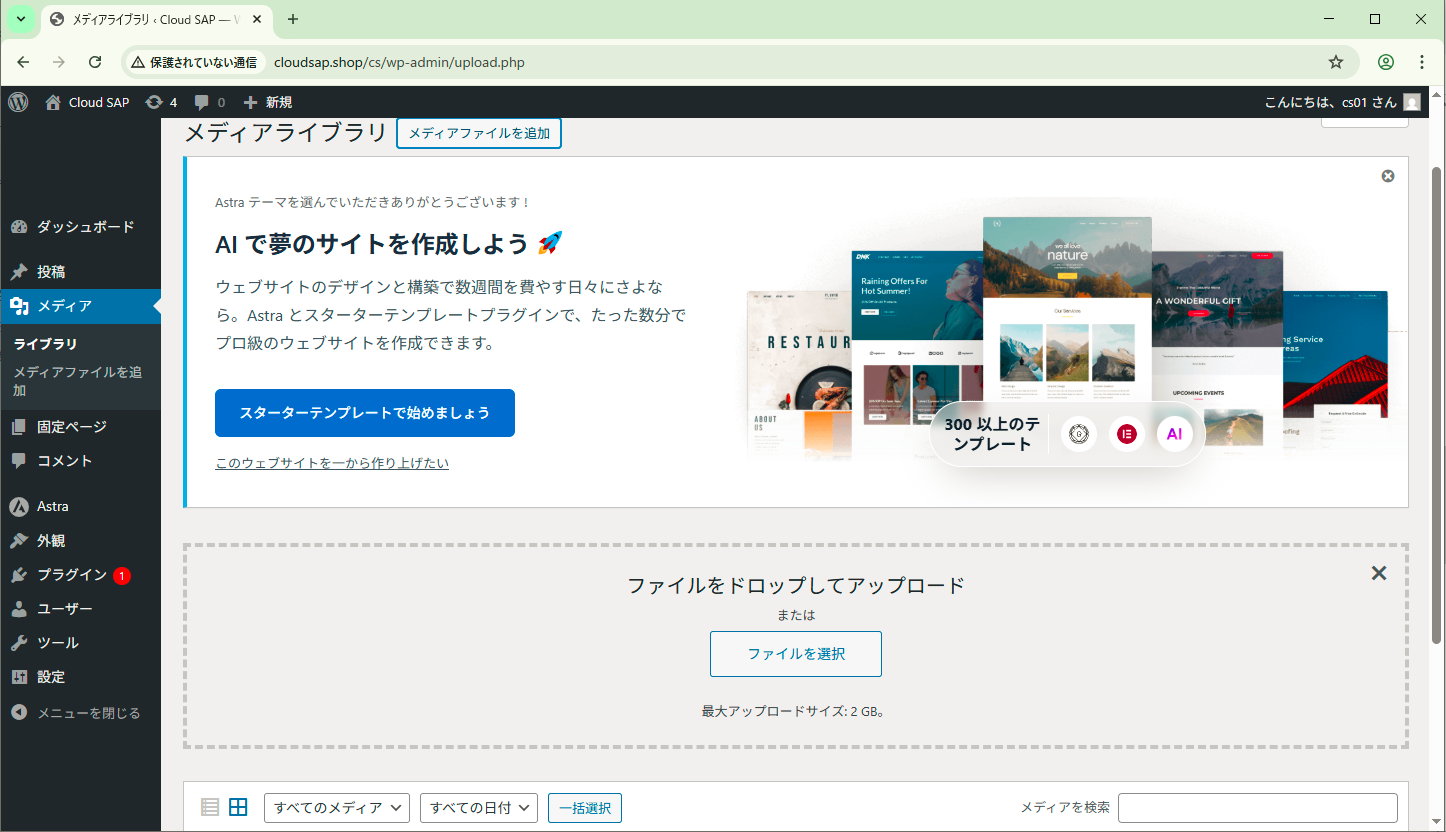
Task: Open the comments bubble icon in admin bar
Action: 201,102
